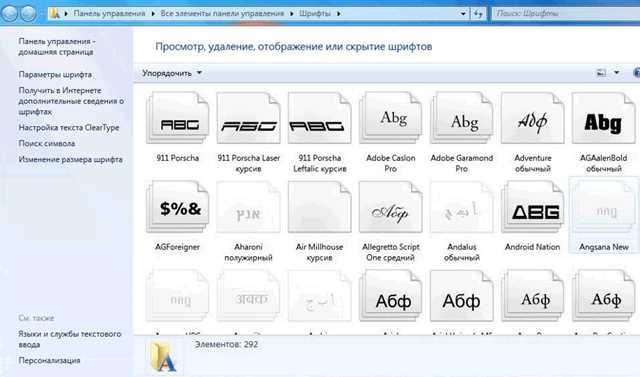
Task: Click the Элементов: 292 status text
Action: pyautogui.click(x=227, y=344)
